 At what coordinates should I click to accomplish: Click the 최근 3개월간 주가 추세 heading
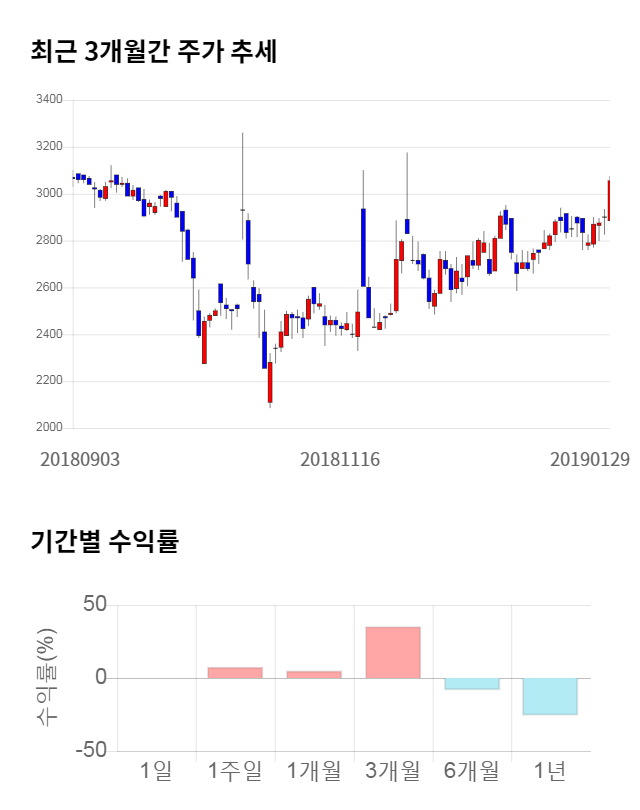click(154, 51)
